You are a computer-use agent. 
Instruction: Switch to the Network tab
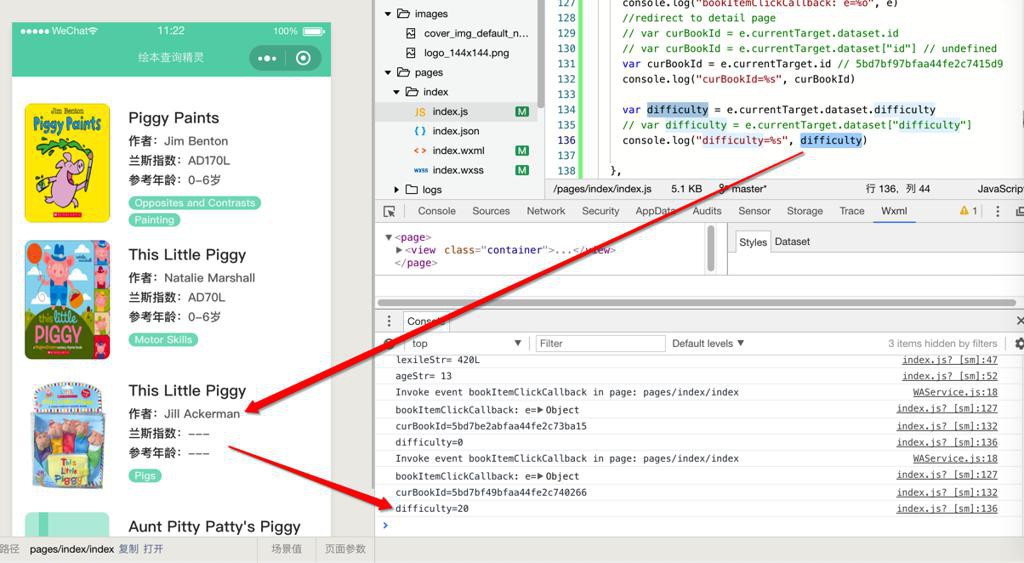click(x=546, y=211)
